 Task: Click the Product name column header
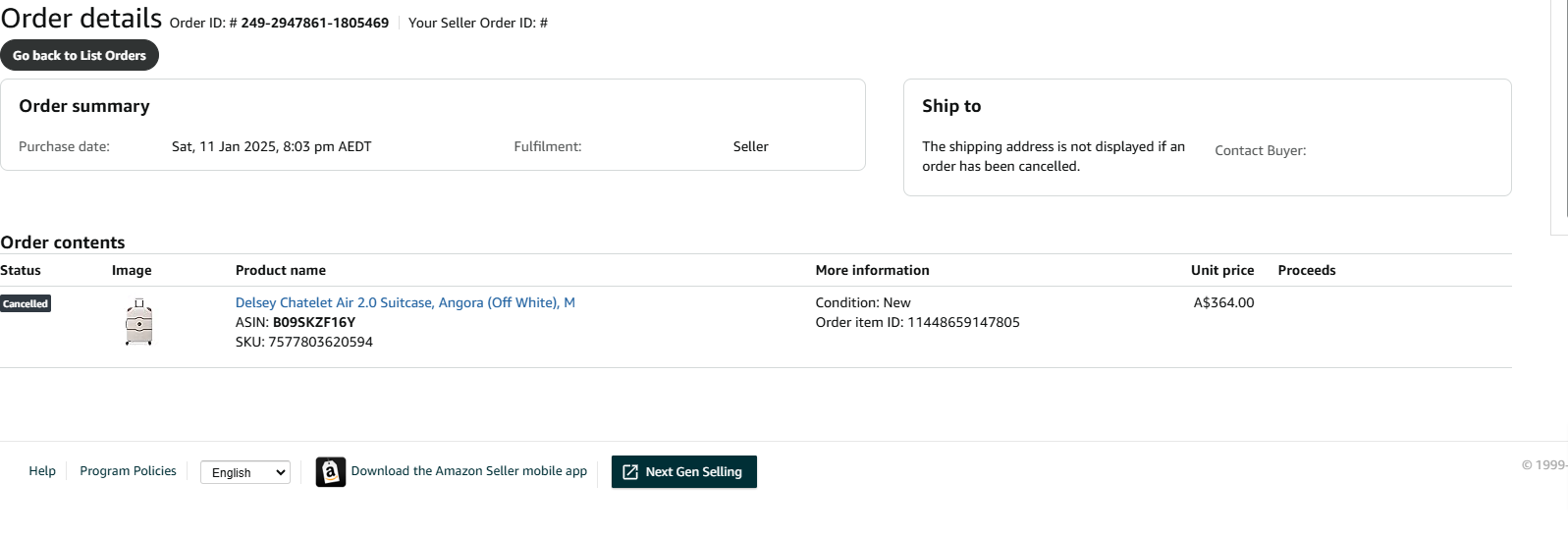281,270
